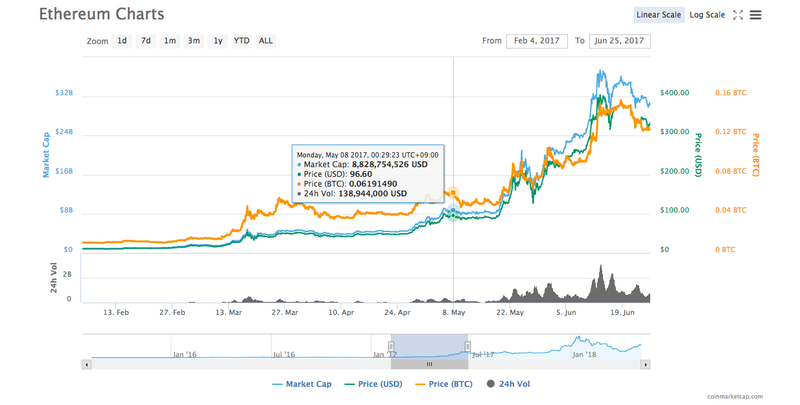Click the 0.08 BTC axis label

[x=731, y=171]
